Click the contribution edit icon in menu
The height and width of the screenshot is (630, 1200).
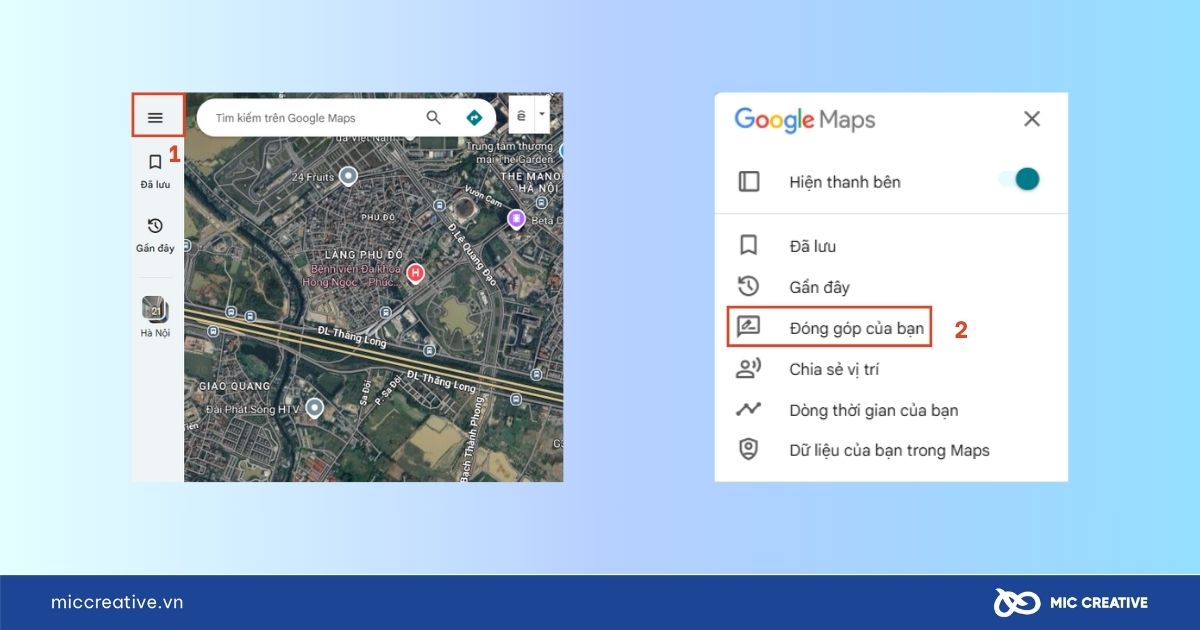[x=748, y=327]
